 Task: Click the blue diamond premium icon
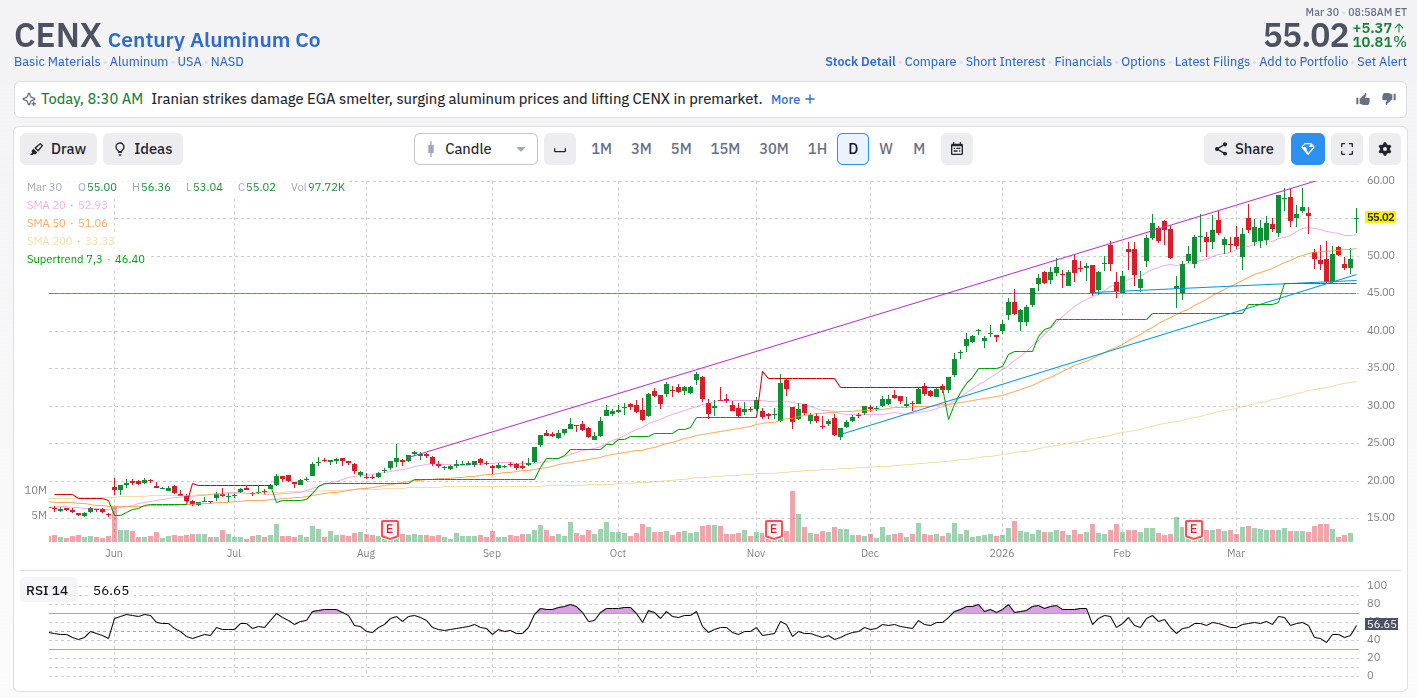(1307, 149)
